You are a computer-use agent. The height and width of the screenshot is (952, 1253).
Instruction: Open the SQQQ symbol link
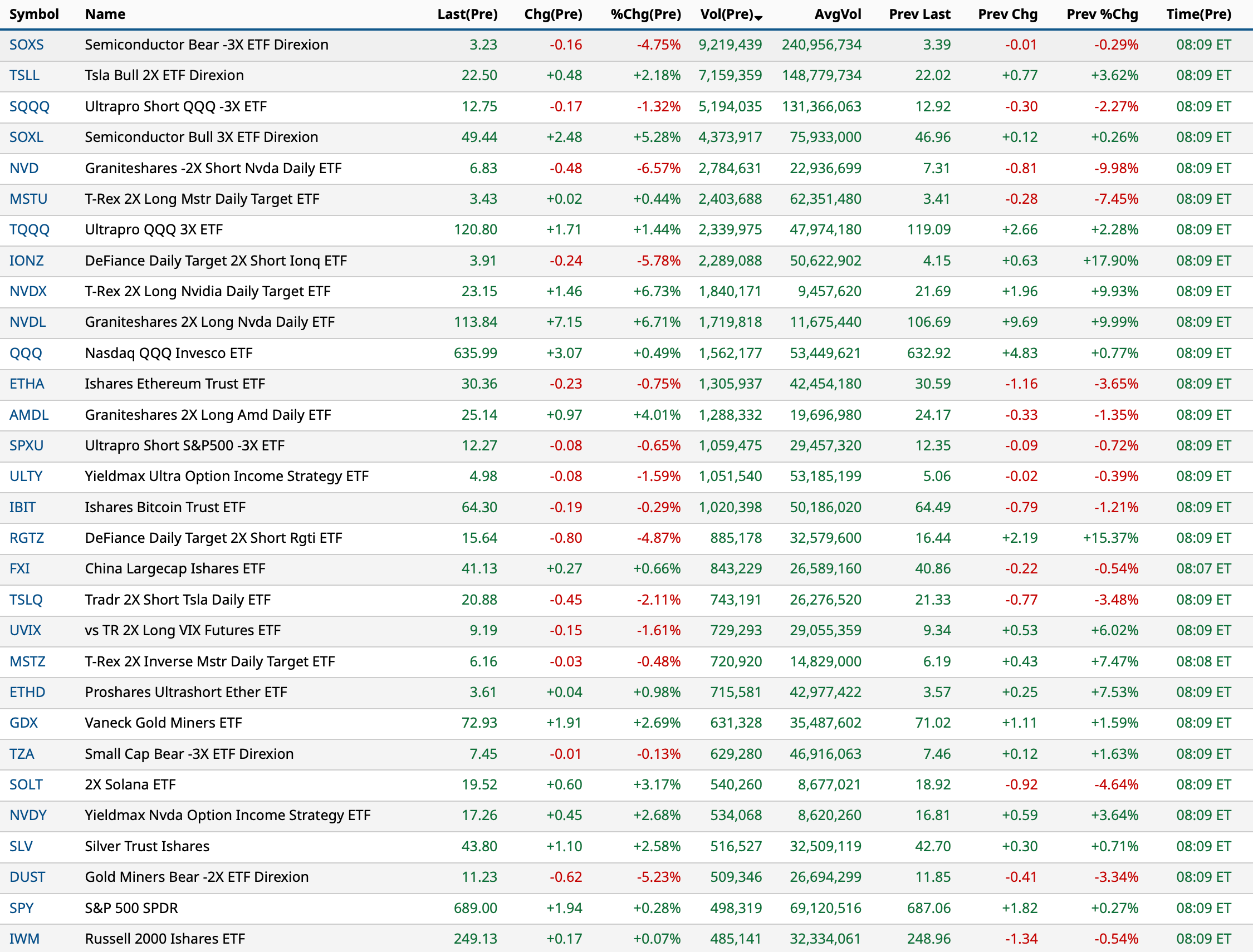click(30, 106)
